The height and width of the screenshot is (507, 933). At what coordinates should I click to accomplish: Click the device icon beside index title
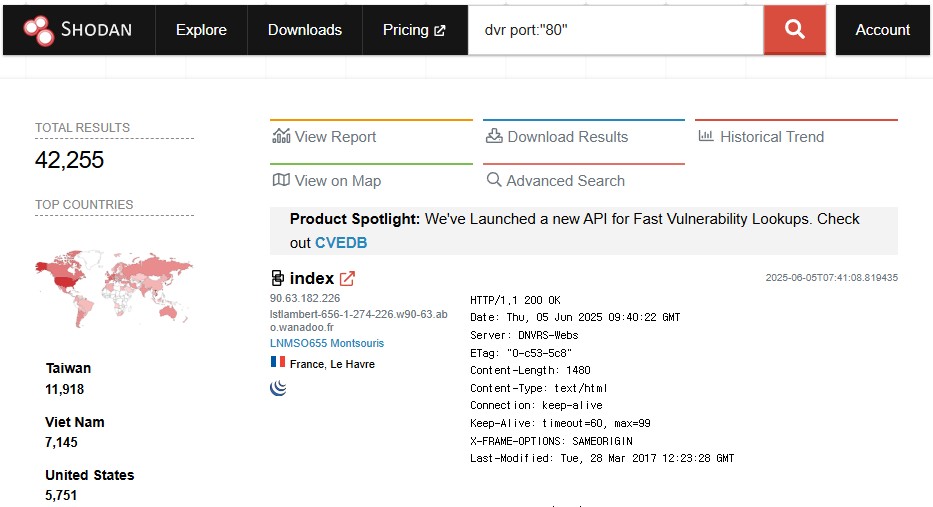point(277,278)
